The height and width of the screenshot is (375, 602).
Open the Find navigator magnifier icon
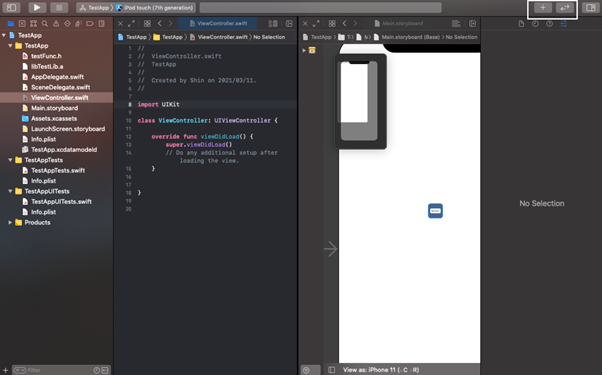45,24
